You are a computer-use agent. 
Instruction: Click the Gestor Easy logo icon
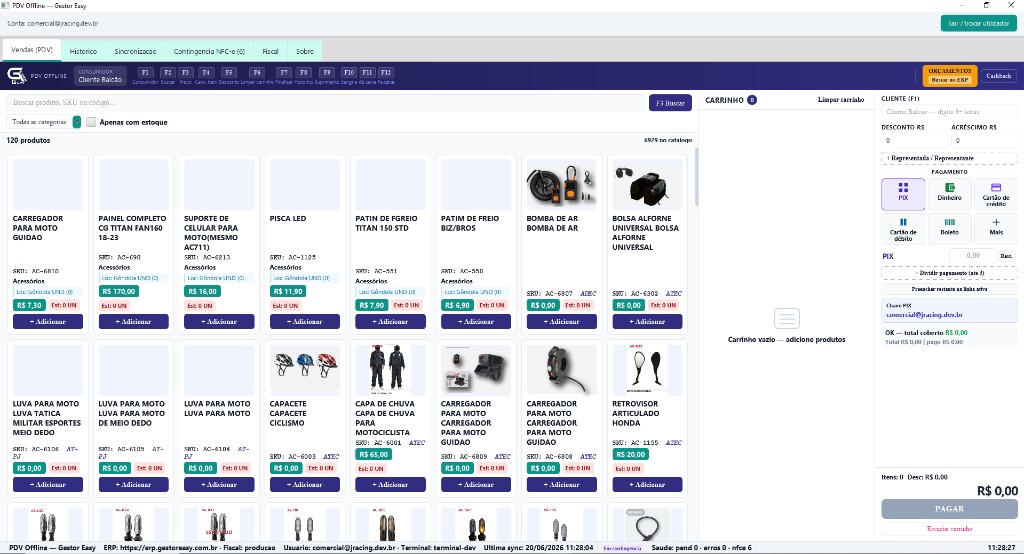point(16,76)
